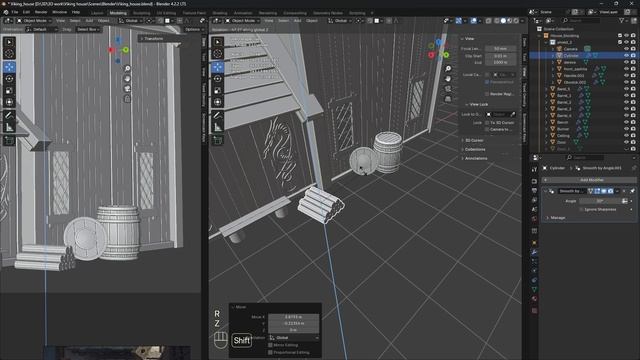Switch to the Layout workspace tab
The height and width of the screenshot is (360, 640).
pos(97,13)
